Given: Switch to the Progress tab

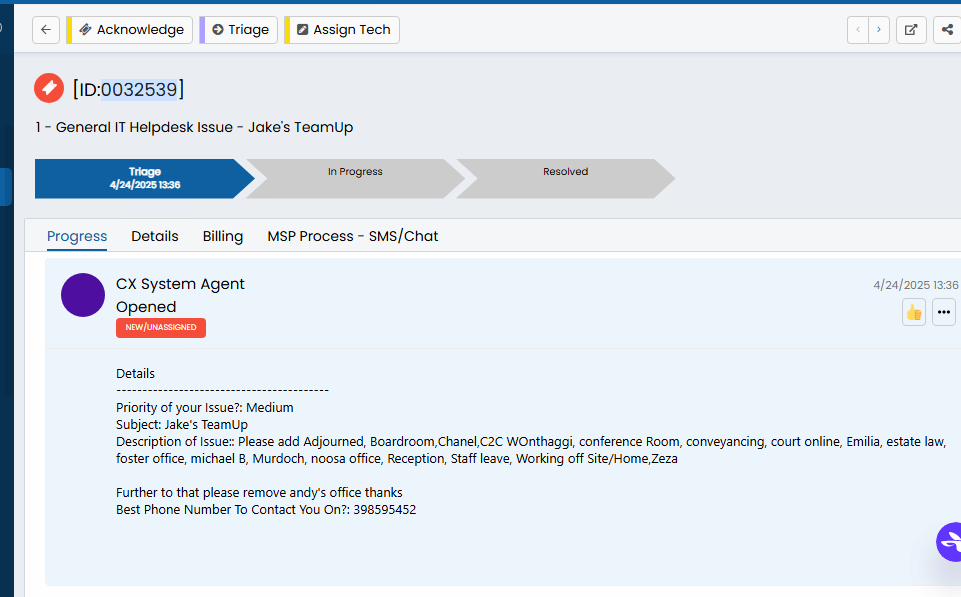Looking at the screenshot, I should (77, 236).
